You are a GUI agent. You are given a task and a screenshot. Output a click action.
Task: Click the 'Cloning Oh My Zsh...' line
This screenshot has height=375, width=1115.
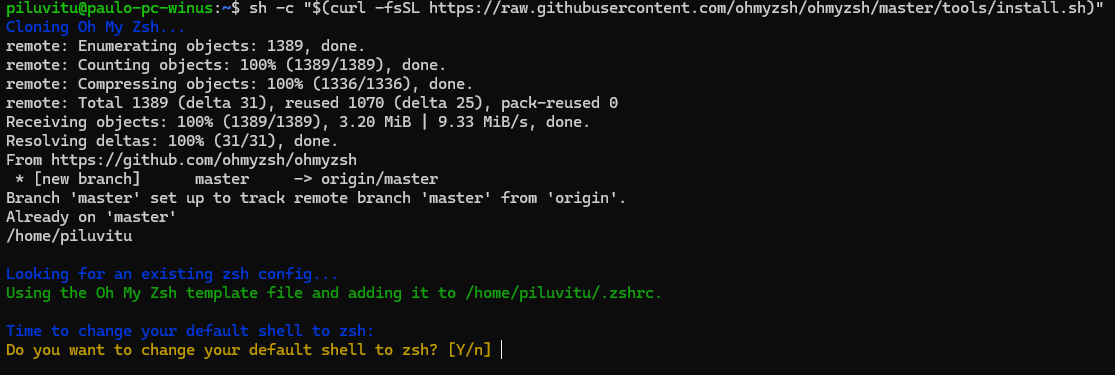coord(95,28)
